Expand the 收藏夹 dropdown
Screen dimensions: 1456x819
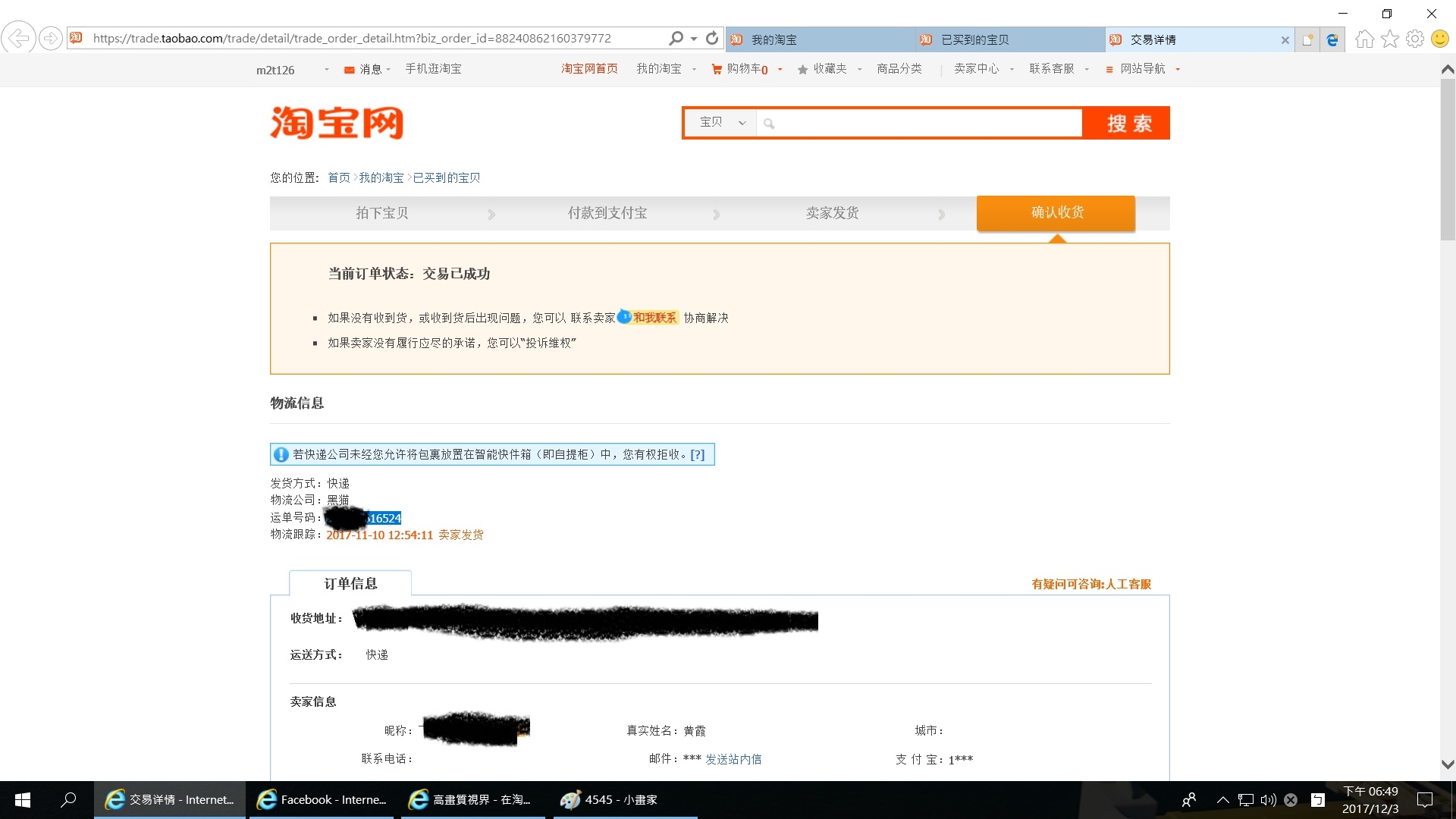(x=859, y=69)
